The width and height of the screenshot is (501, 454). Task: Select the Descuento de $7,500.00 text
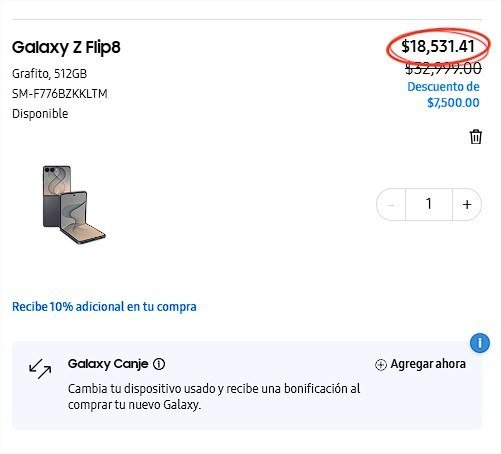pyautogui.click(x=444, y=95)
